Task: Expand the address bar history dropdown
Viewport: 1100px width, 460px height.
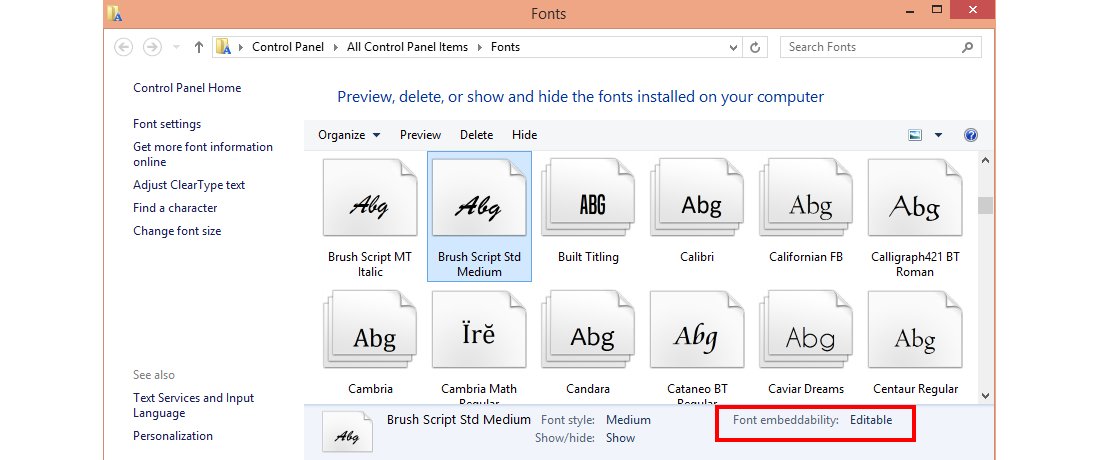Action: (734, 47)
